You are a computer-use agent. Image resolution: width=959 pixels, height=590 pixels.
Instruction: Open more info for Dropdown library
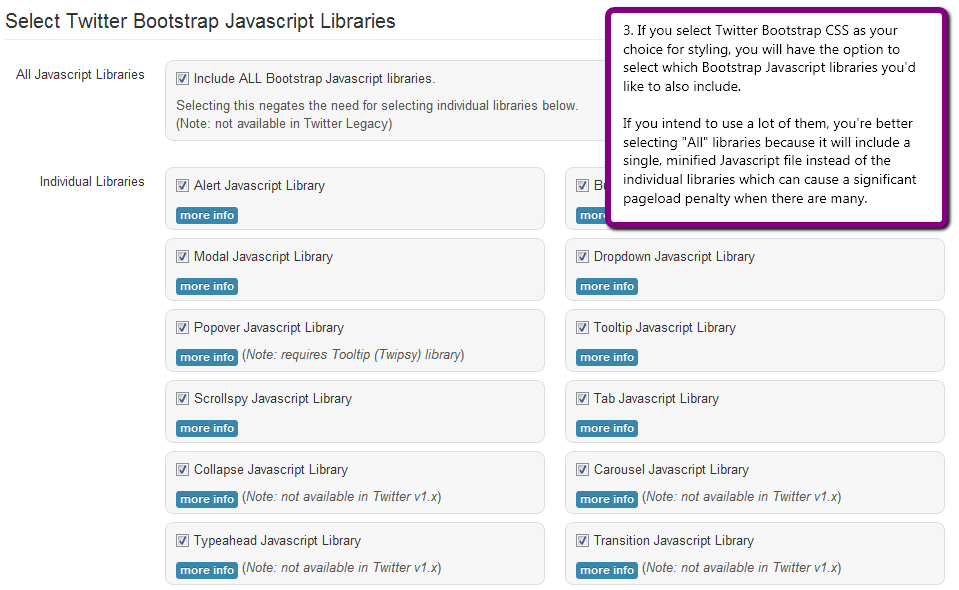point(607,286)
